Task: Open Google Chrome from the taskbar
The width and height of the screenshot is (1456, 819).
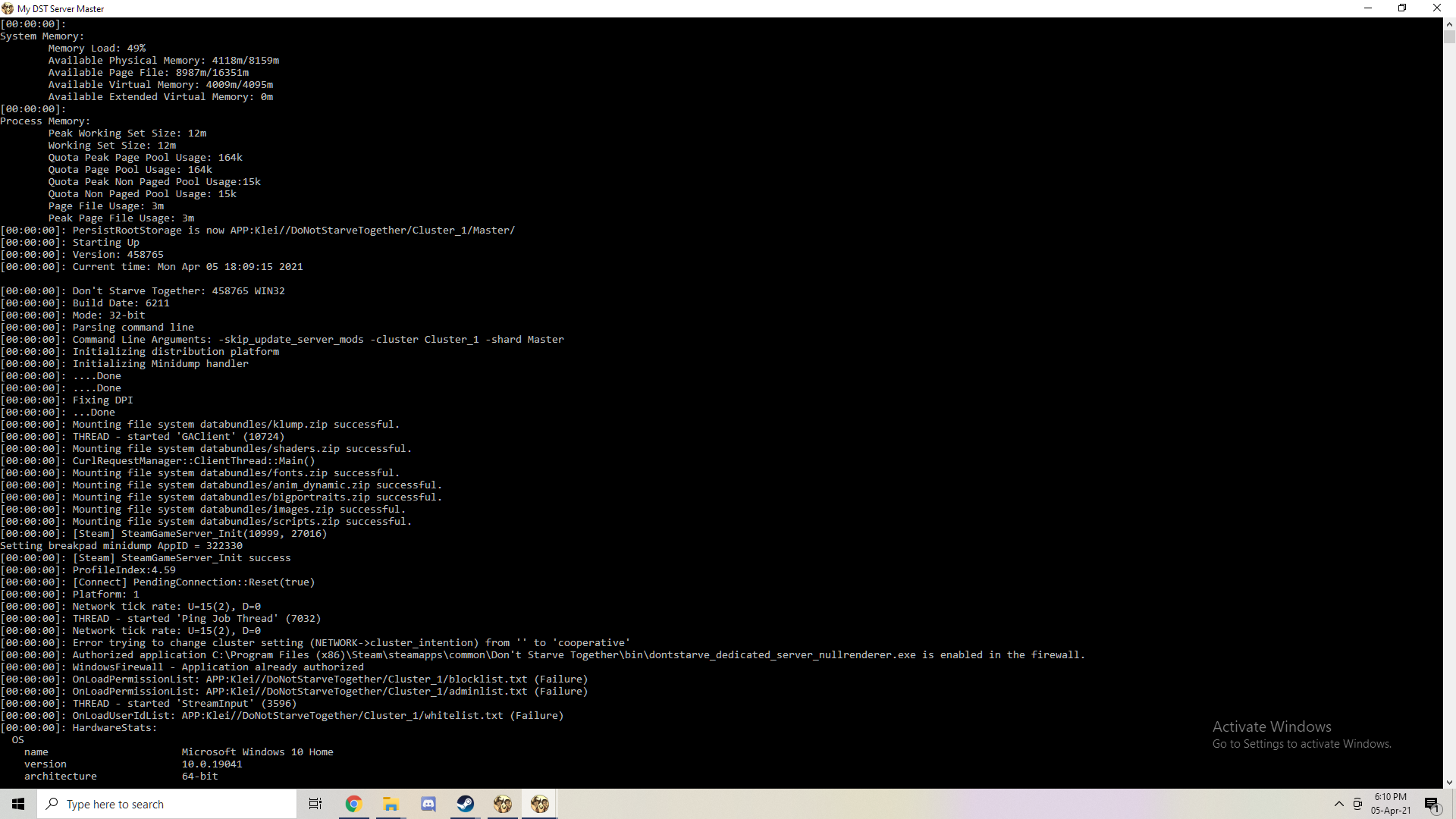Action: [353, 804]
